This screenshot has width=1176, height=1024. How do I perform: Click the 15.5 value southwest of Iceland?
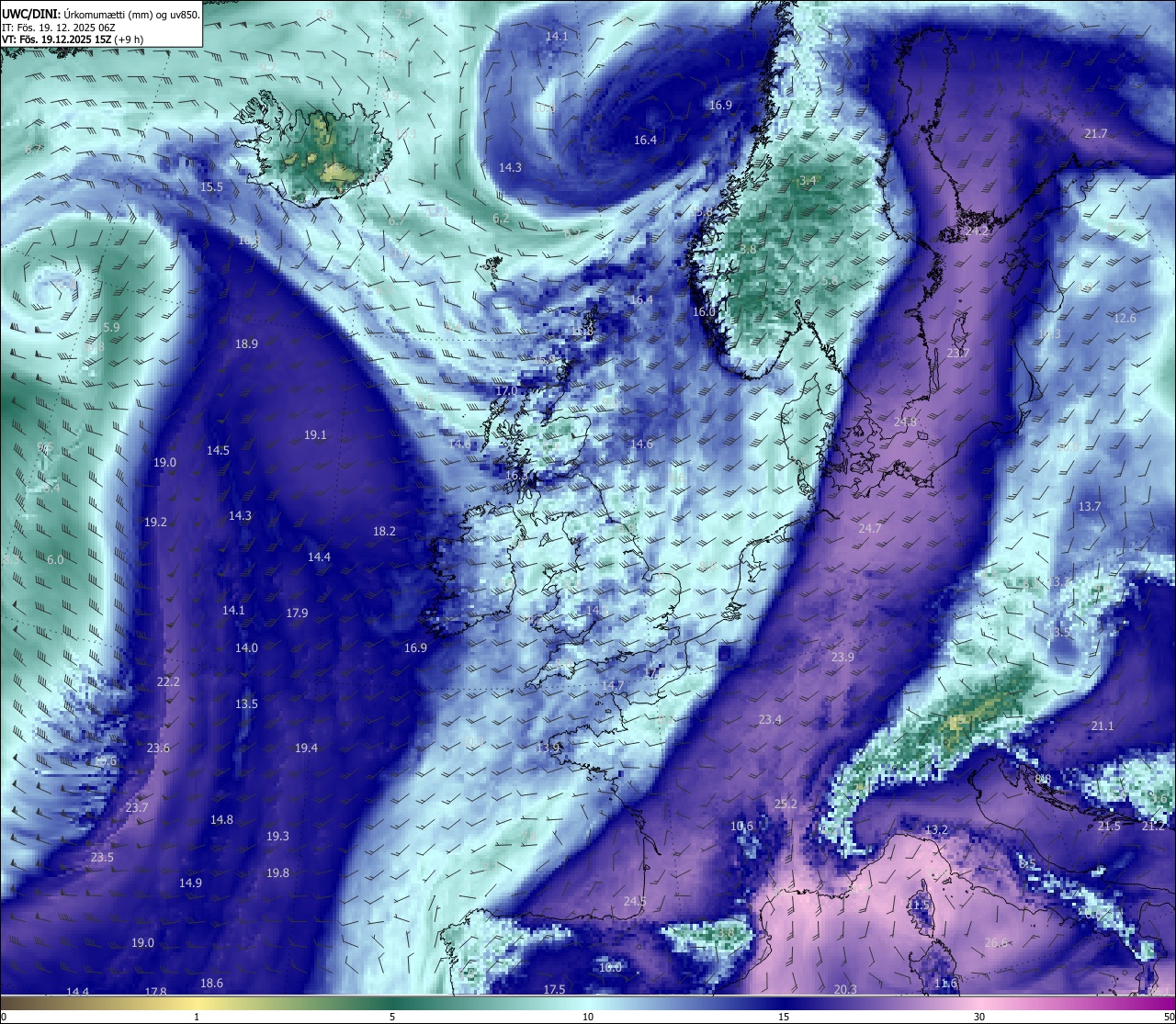point(211,186)
